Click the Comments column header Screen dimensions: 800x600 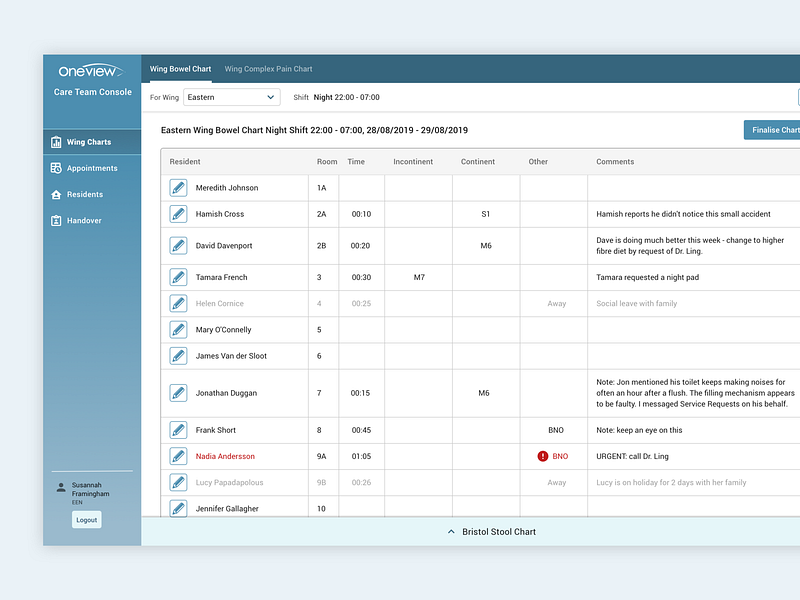tap(615, 162)
